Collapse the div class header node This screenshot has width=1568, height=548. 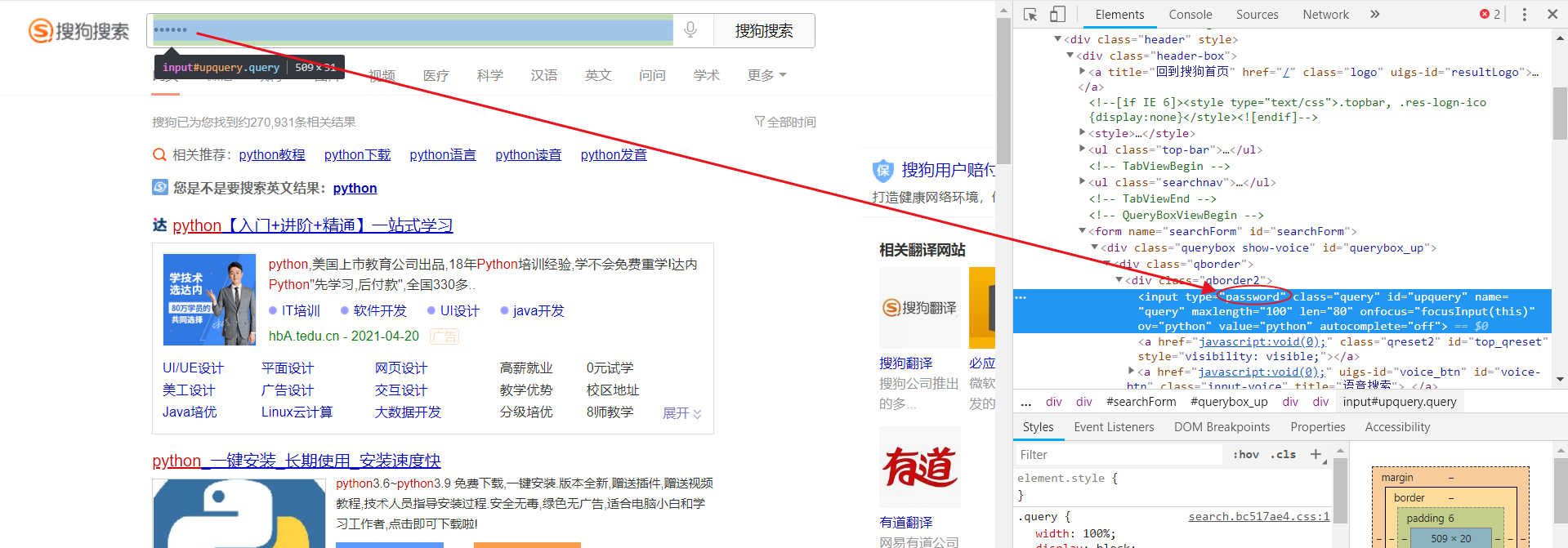(x=1058, y=39)
